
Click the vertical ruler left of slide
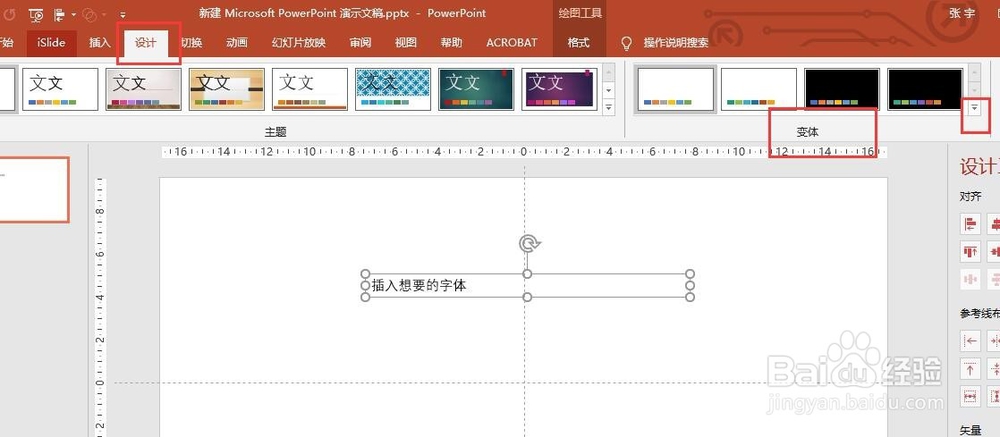100,307
